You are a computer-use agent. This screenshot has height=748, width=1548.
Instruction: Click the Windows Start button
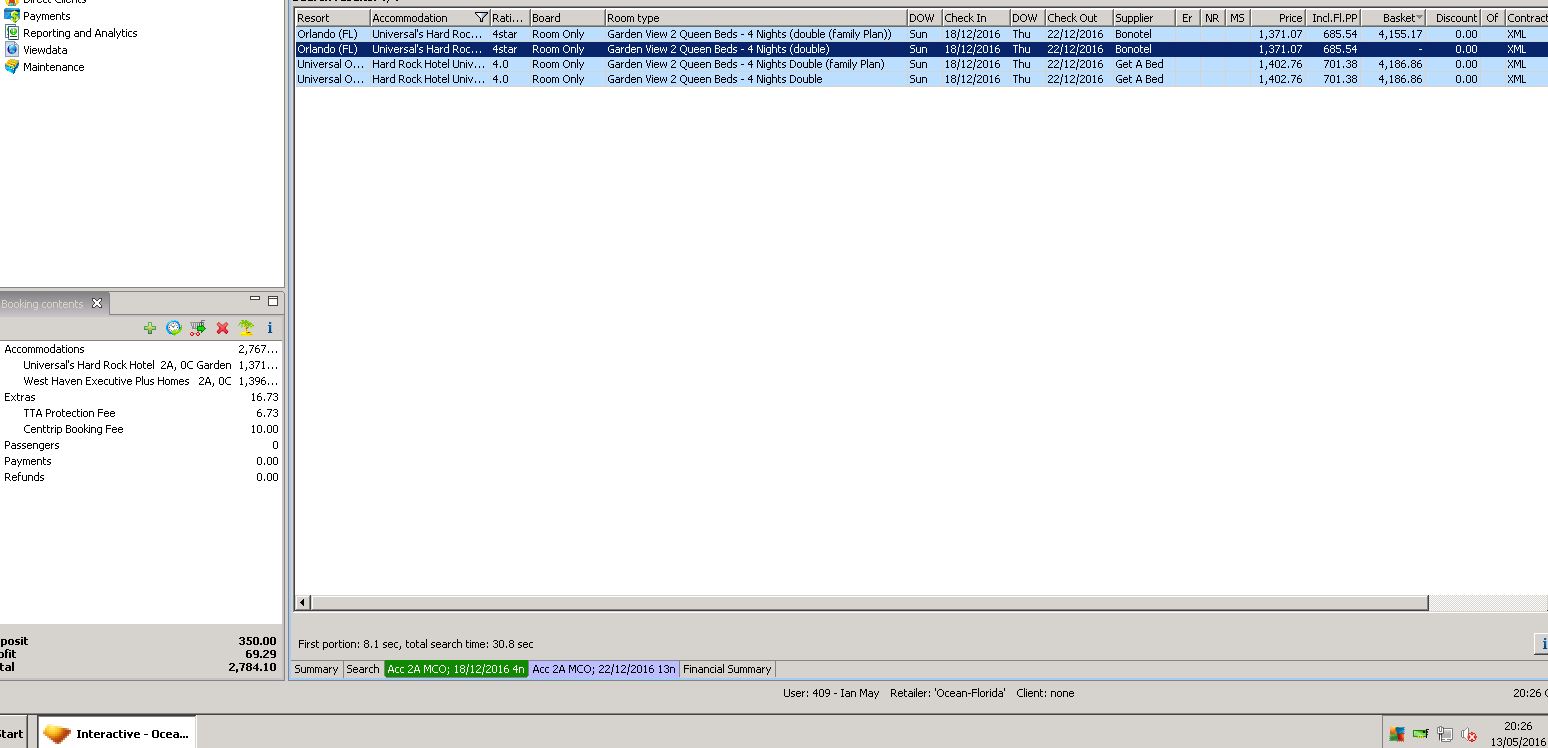tap(12, 733)
